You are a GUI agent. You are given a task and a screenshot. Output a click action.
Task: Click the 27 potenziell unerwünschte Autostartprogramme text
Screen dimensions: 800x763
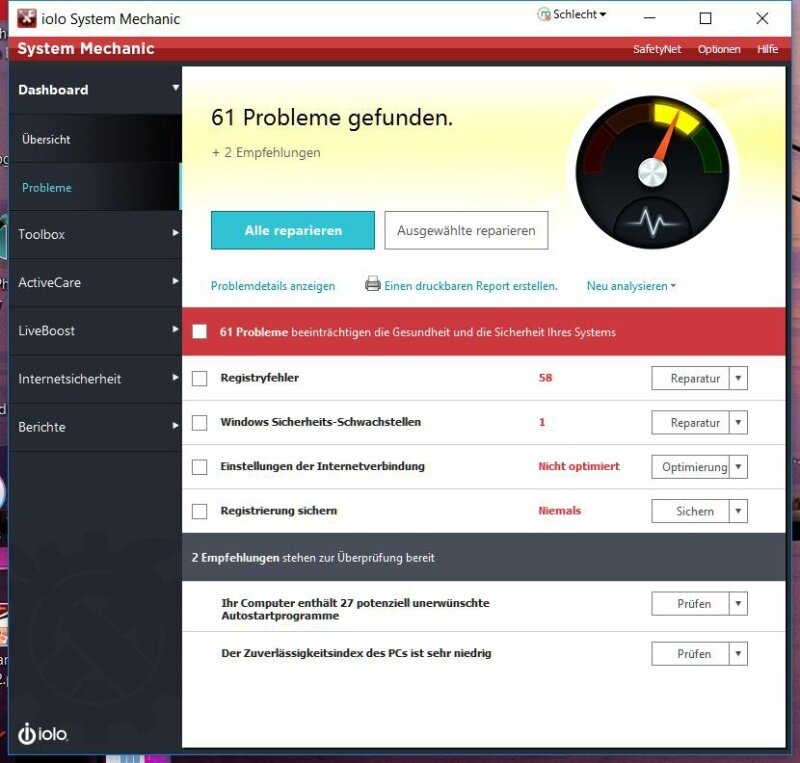(355, 609)
